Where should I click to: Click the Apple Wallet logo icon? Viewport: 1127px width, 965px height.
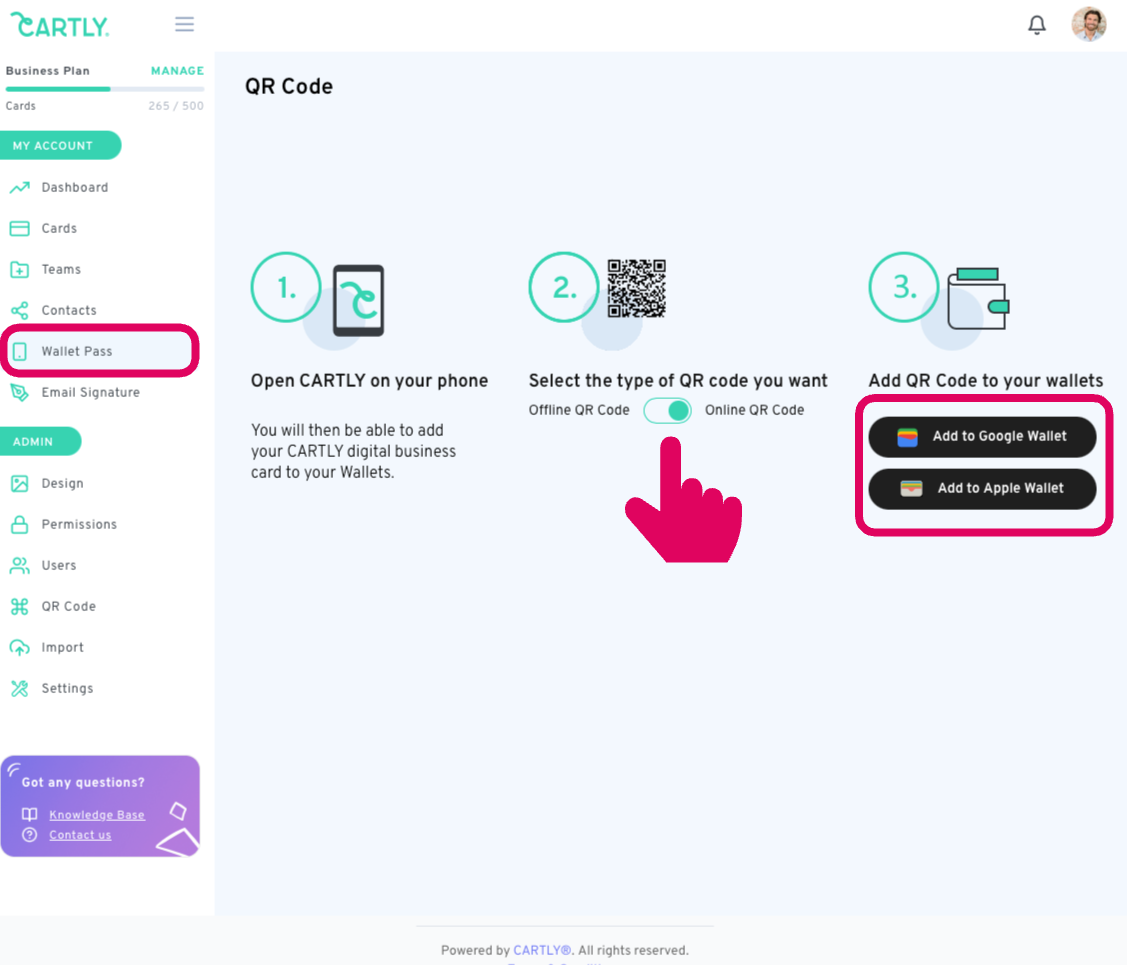pos(911,489)
